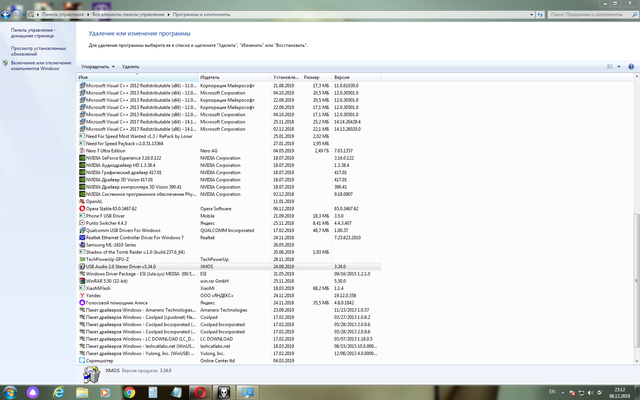The image size is (640, 400).
Task: Select Need for Speed Payback row
Action: pos(229,144)
